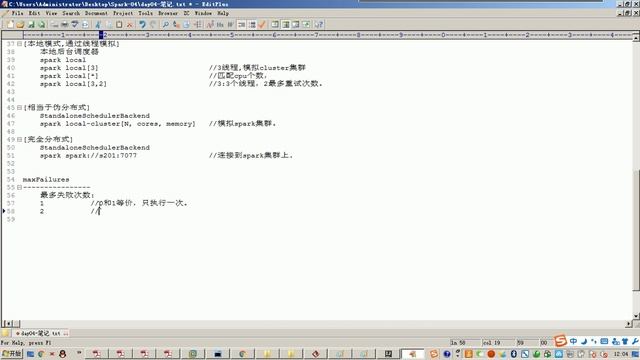Collapse the fold at line 45 相当于伪分布式
This screenshot has height=360, width=640.
(x=19, y=108)
